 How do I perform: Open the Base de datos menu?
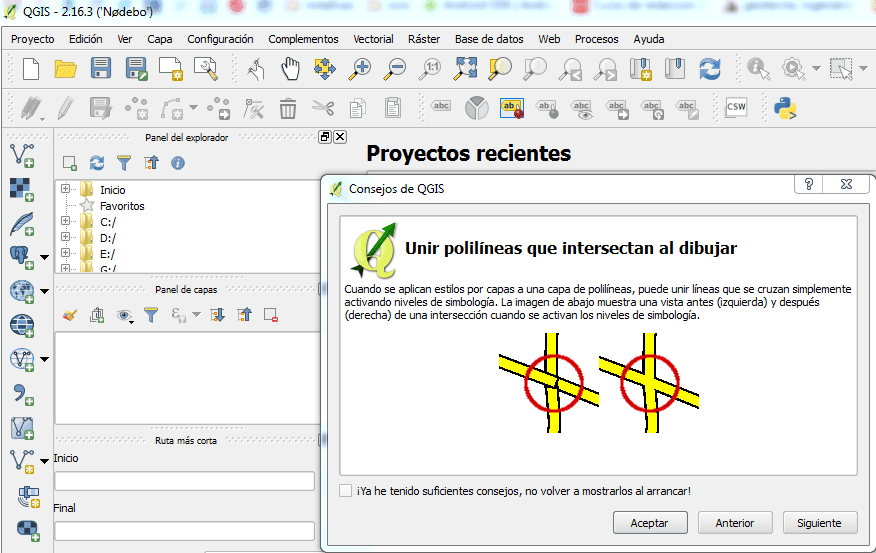point(489,39)
